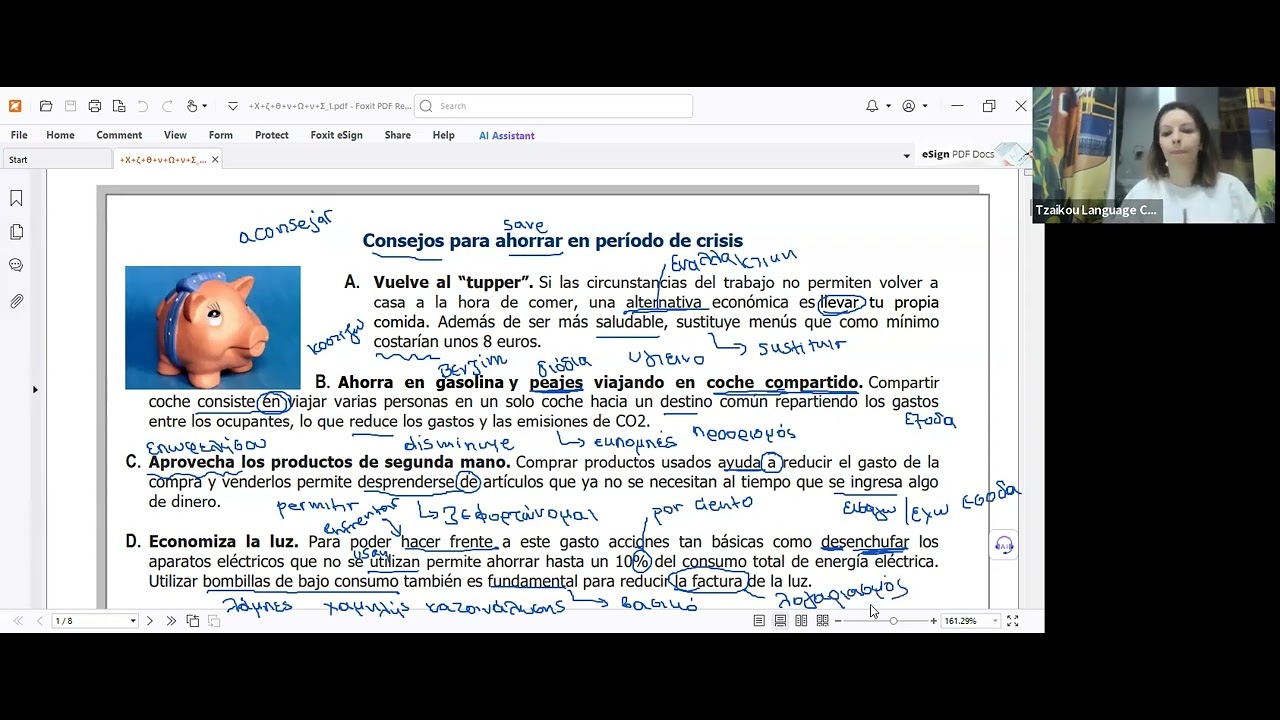Open the Bookmarks panel icon
The height and width of the screenshot is (720, 1280).
tap(16, 198)
